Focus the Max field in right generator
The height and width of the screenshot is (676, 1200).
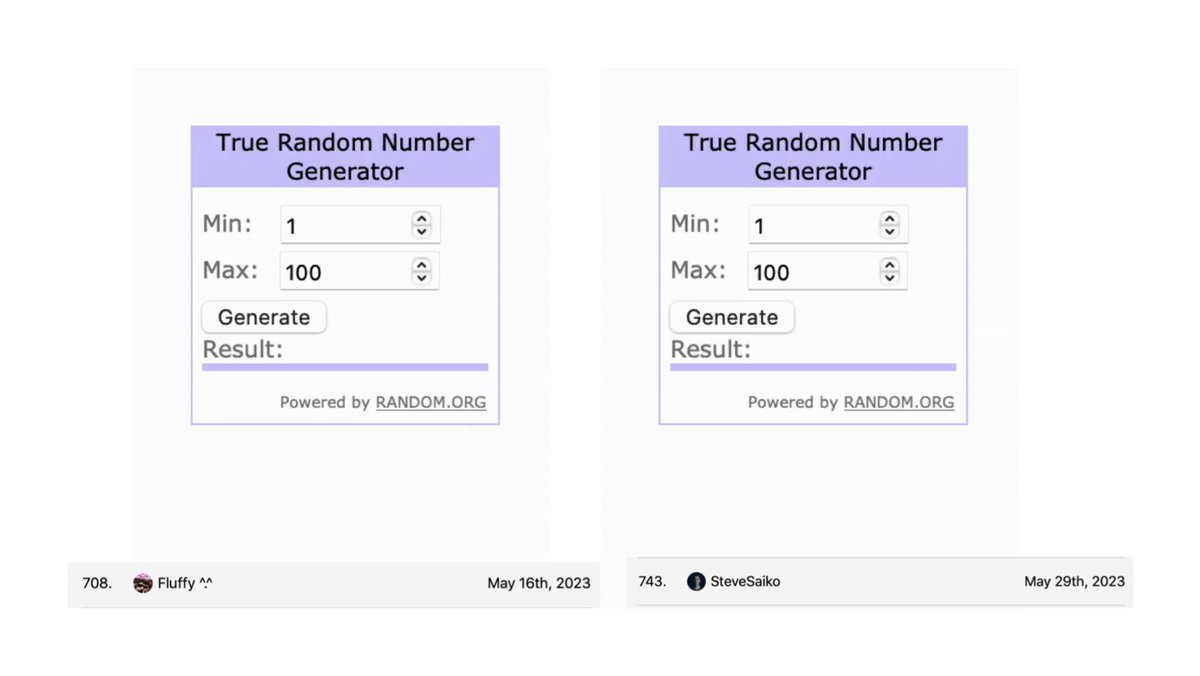(814, 271)
